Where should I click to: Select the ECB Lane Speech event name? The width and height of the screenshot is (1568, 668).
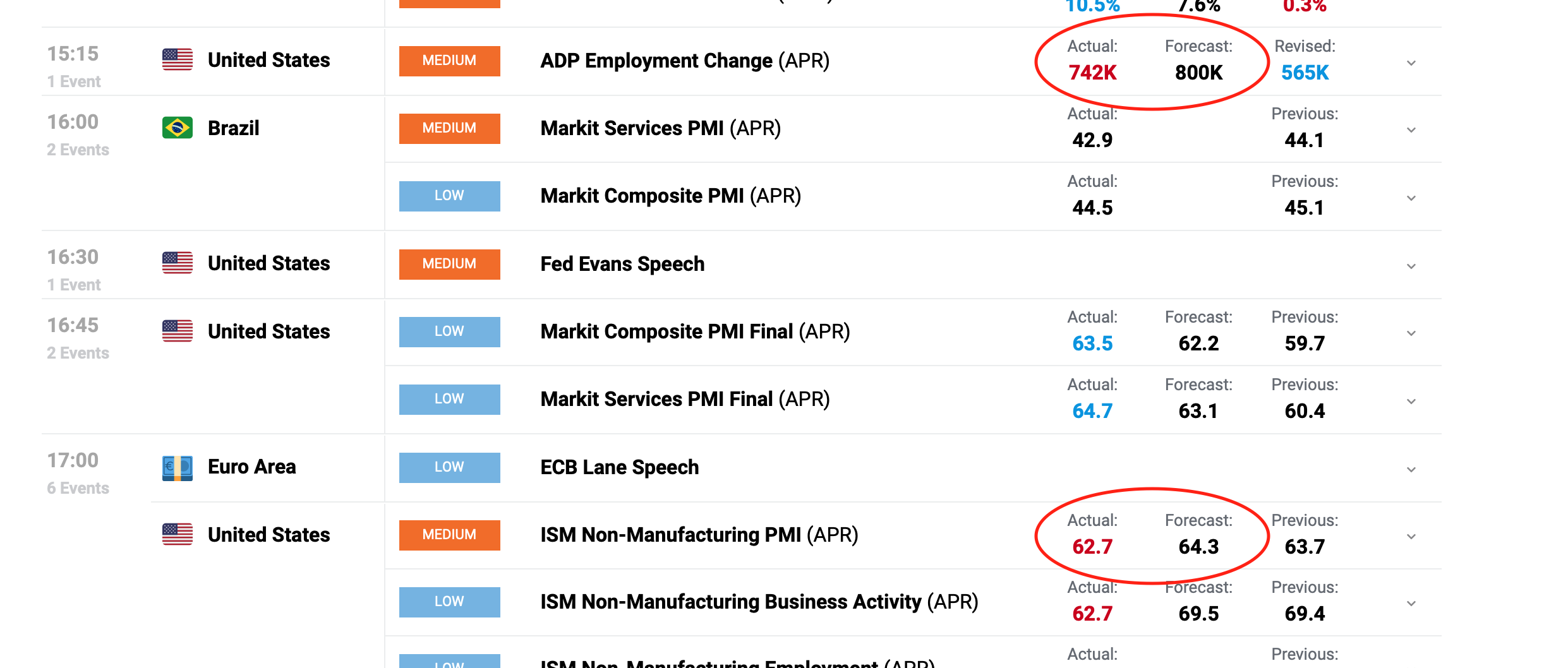coord(619,467)
